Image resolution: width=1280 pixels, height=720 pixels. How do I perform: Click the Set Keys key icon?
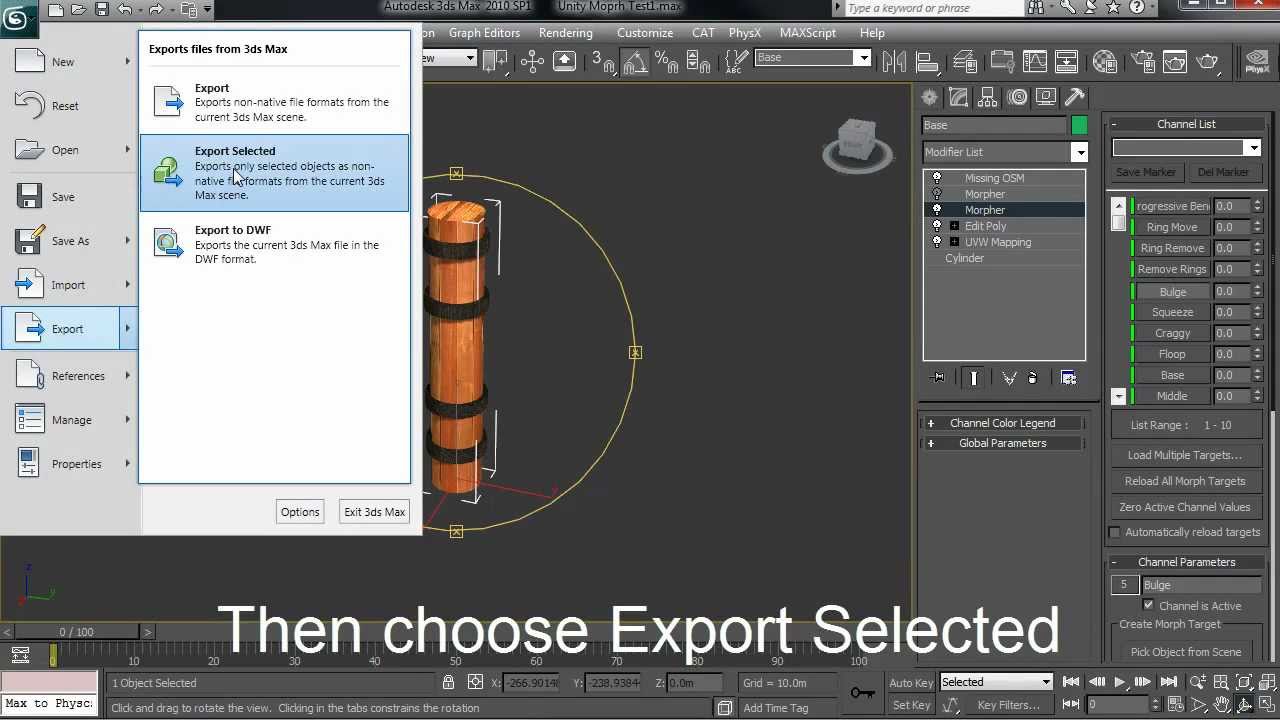861,692
